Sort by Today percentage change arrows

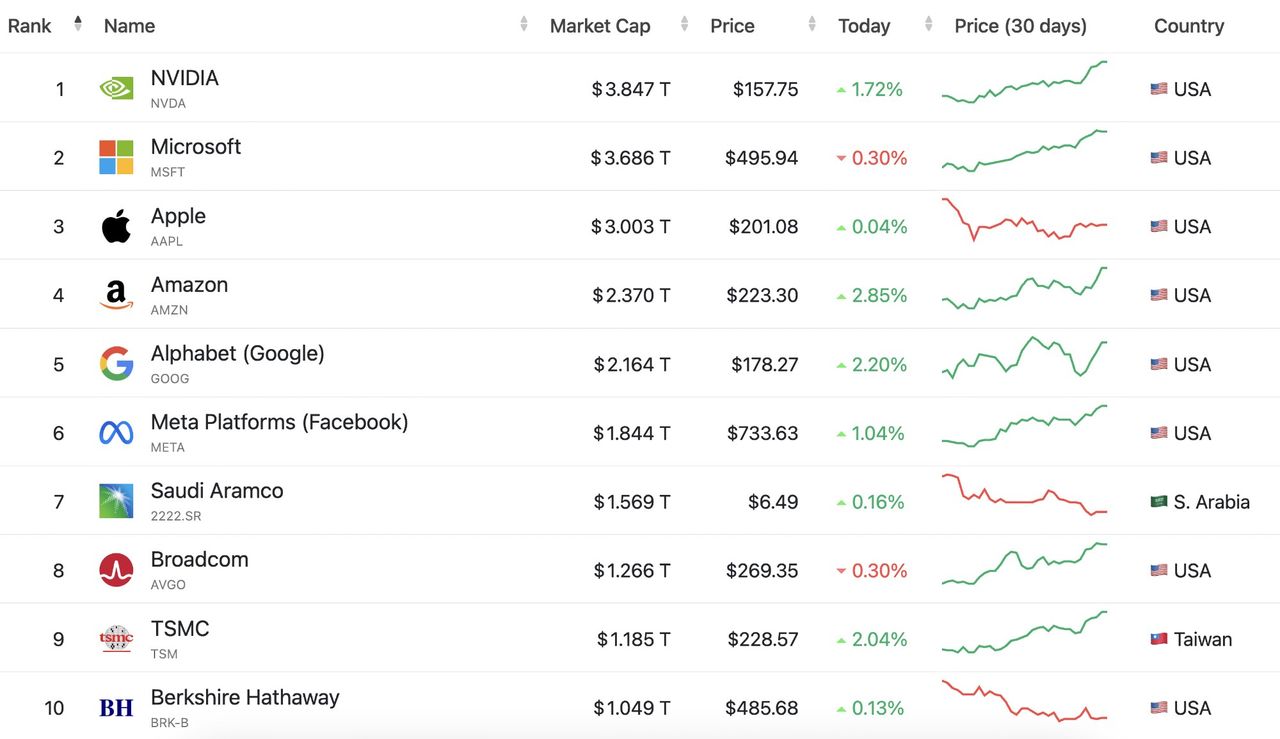(929, 24)
